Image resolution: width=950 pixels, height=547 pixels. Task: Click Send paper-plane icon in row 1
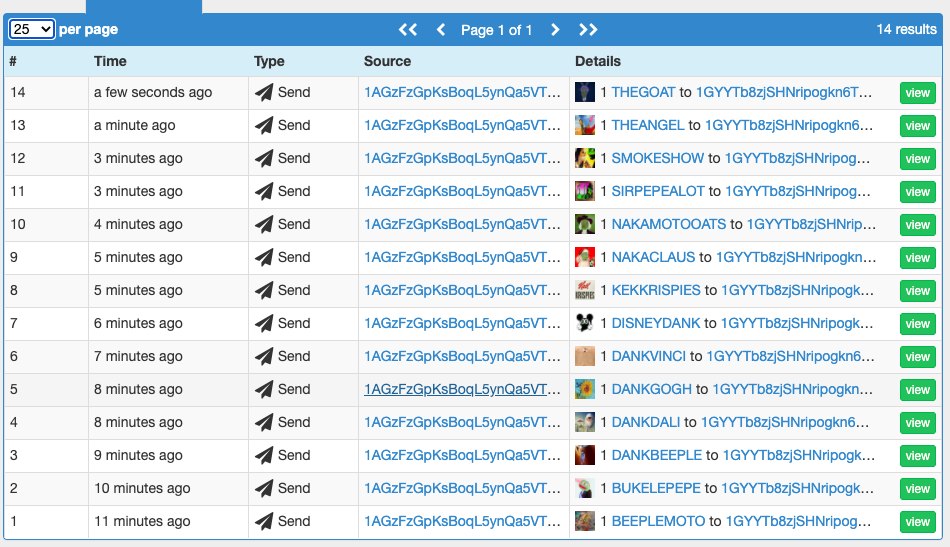click(264, 522)
